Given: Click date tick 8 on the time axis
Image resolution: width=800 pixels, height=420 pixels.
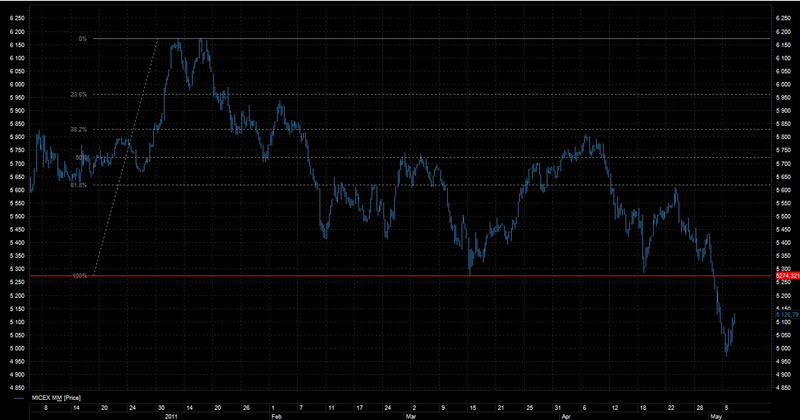Looking at the screenshot, I should (46, 408).
